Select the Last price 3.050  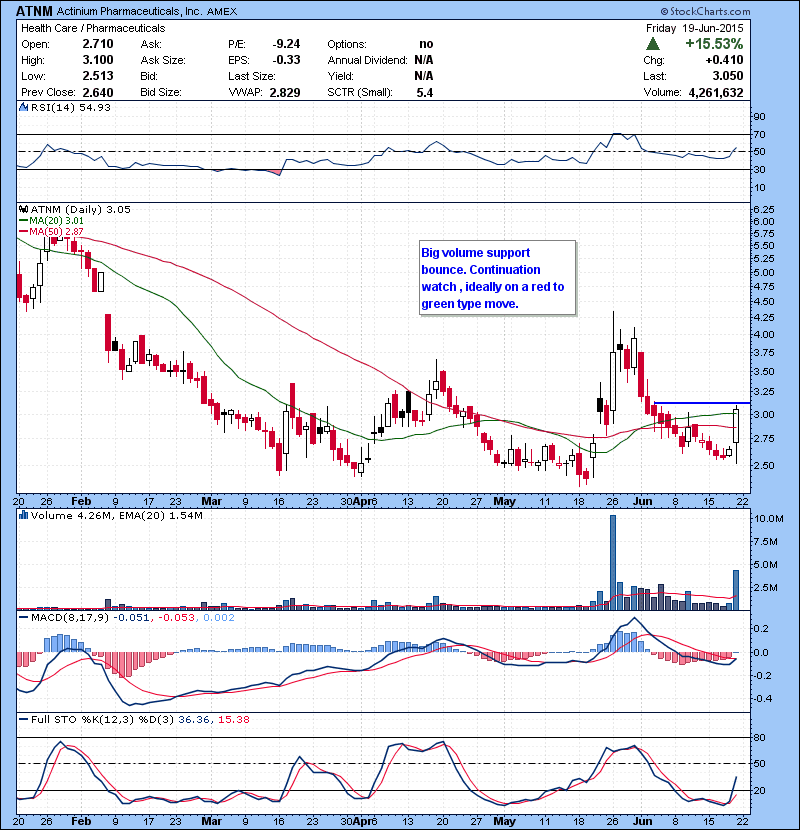pyautogui.click(x=728, y=76)
